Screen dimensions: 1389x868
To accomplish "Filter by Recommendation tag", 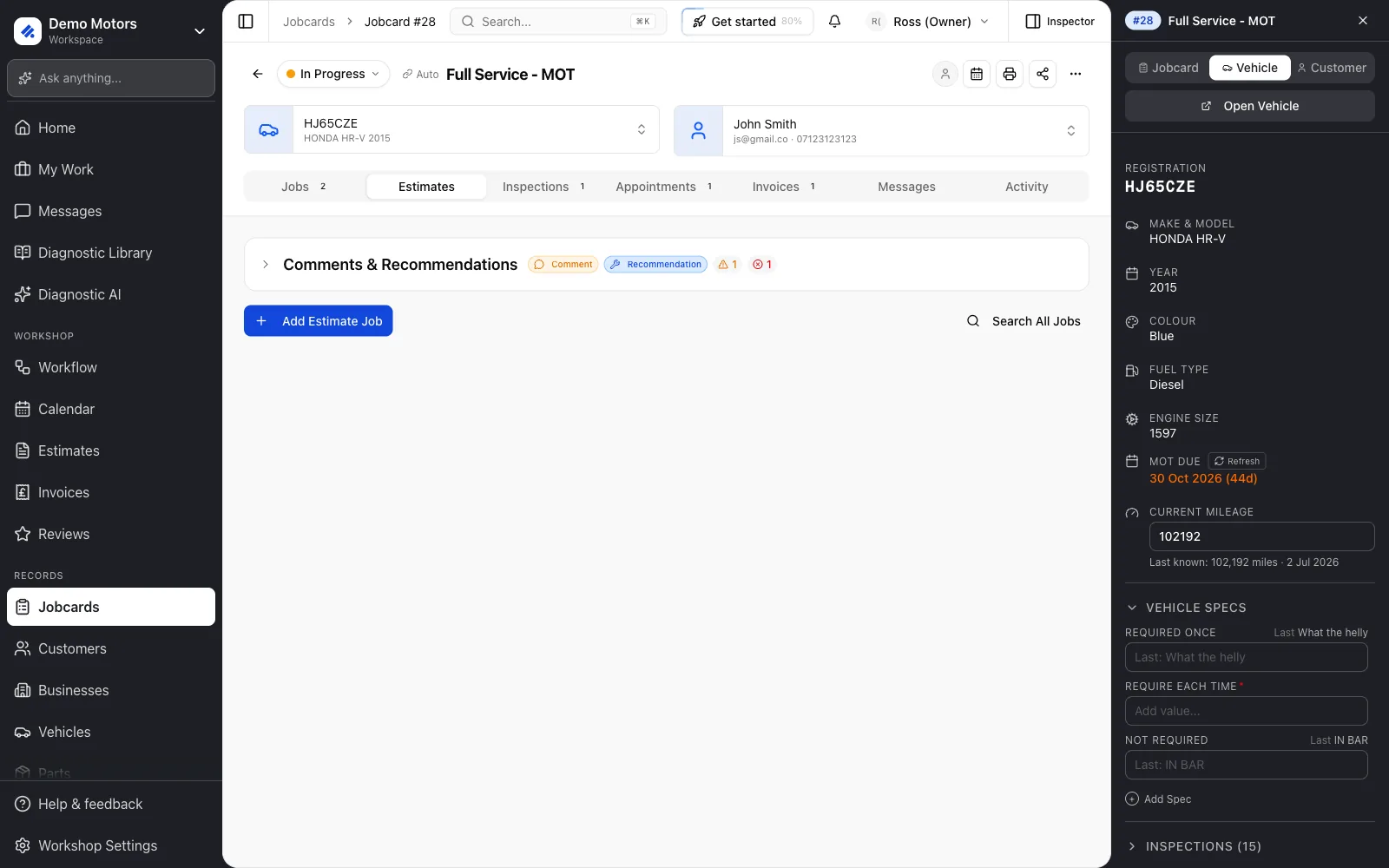I will tap(656, 265).
